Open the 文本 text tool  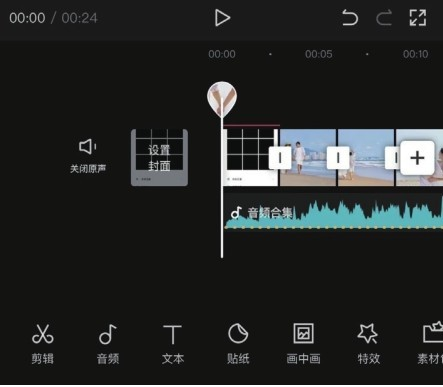tap(173, 344)
